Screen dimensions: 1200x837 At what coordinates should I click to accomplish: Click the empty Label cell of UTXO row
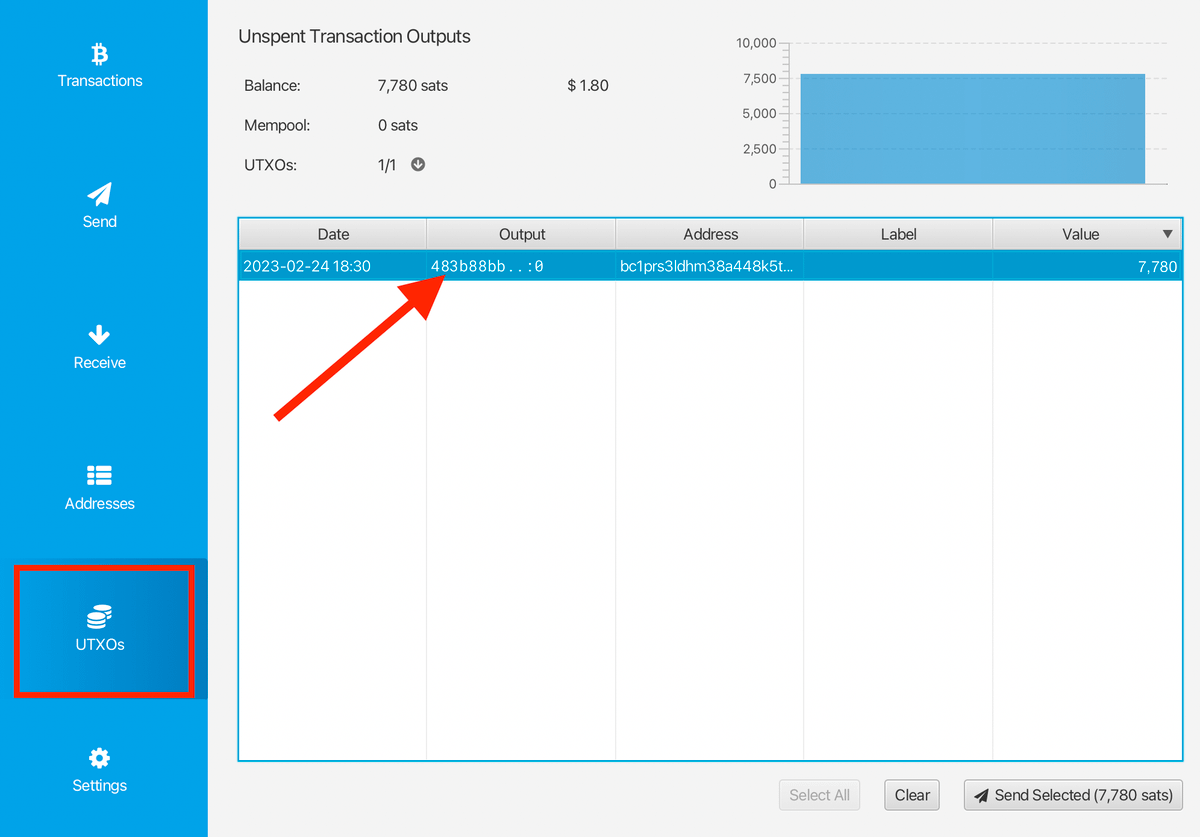point(898,267)
